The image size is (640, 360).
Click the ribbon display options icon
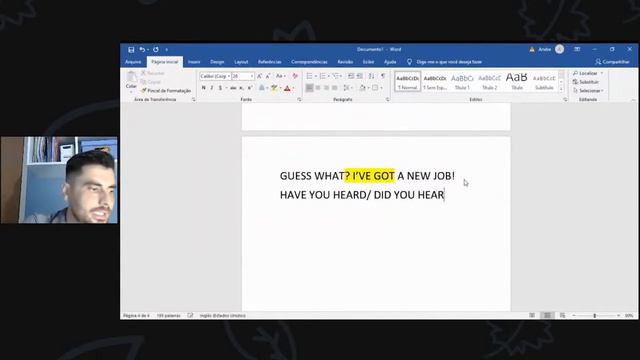pos(577,49)
